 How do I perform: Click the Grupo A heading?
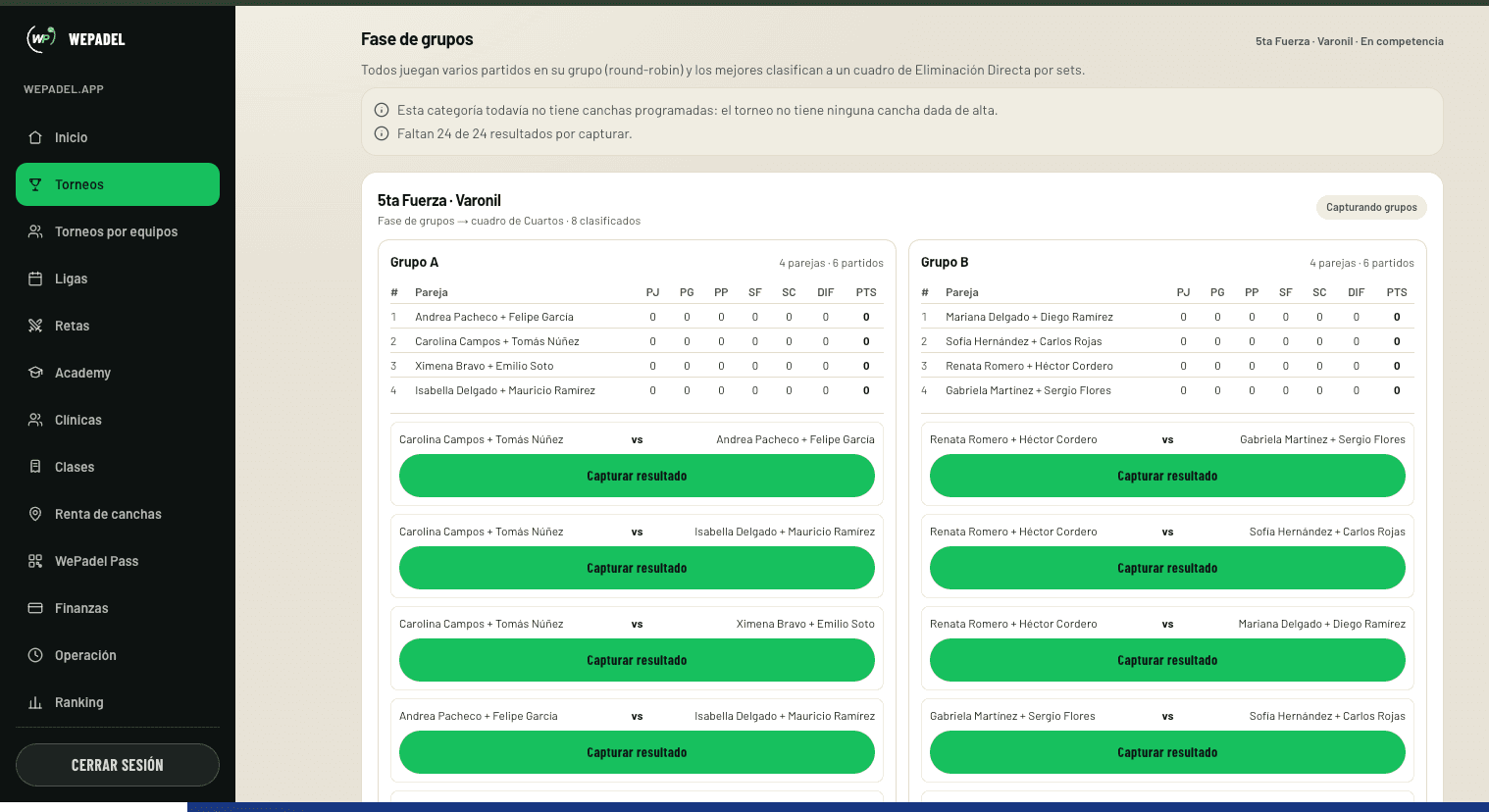tap(414, 262)
